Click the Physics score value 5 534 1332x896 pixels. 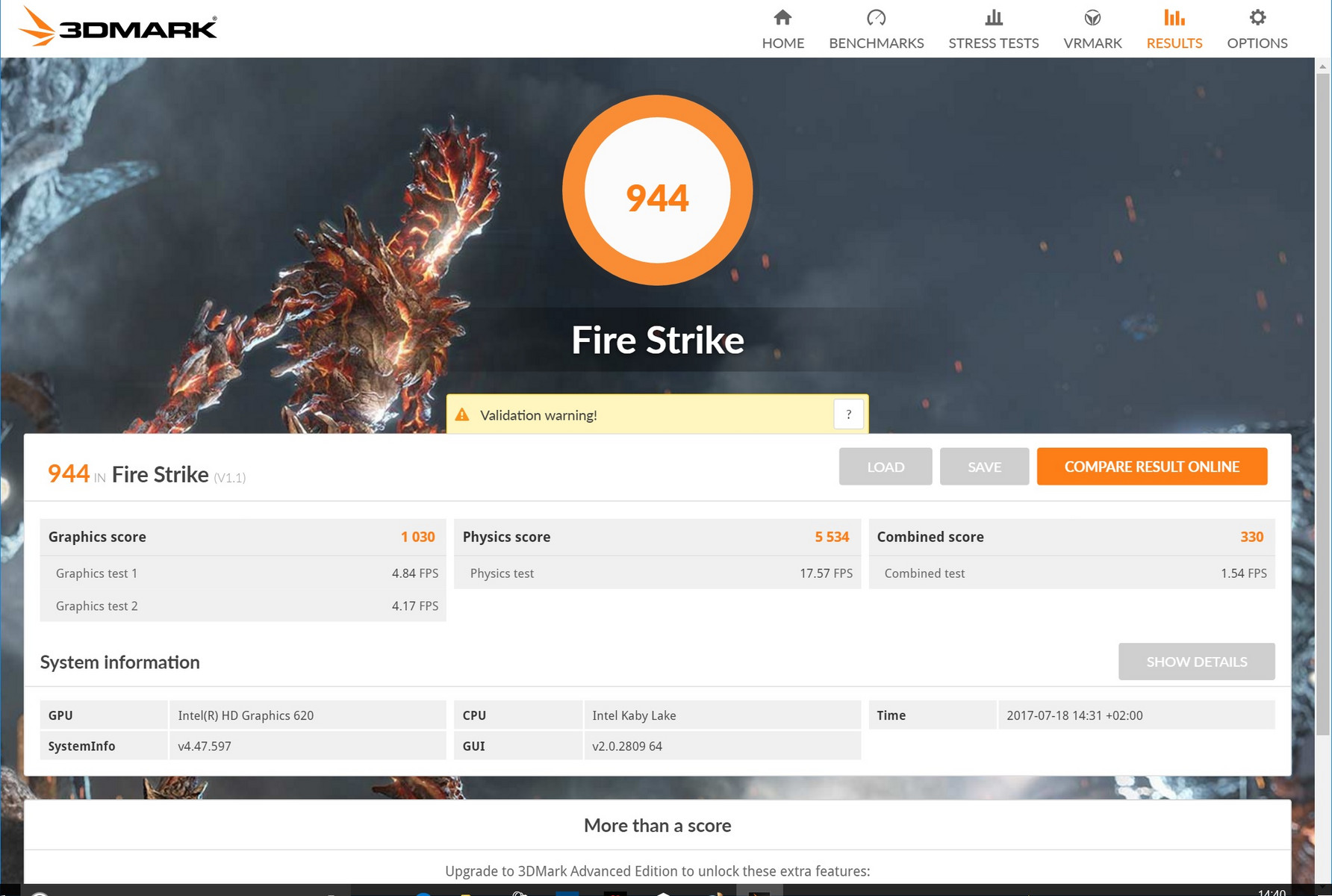click(832, 537)
